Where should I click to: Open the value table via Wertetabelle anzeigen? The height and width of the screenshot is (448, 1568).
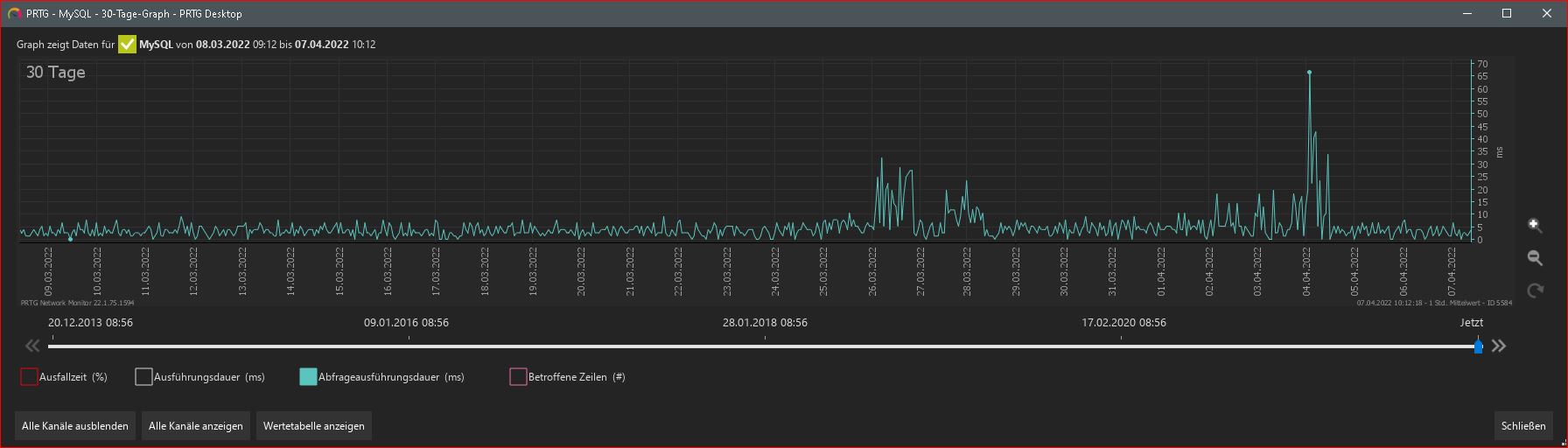click(314, 426)
